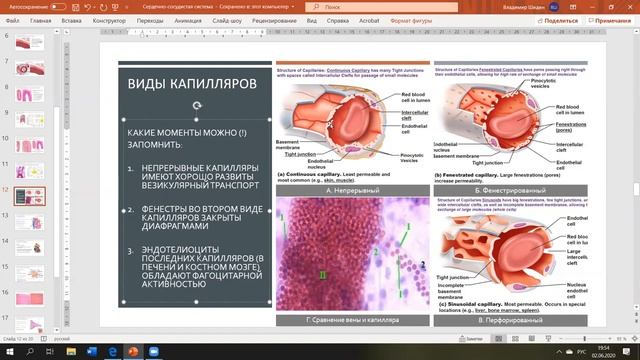Screen dimensions: 640x360
Task: Click the zoom slider handle
Action: coord(584,339)
